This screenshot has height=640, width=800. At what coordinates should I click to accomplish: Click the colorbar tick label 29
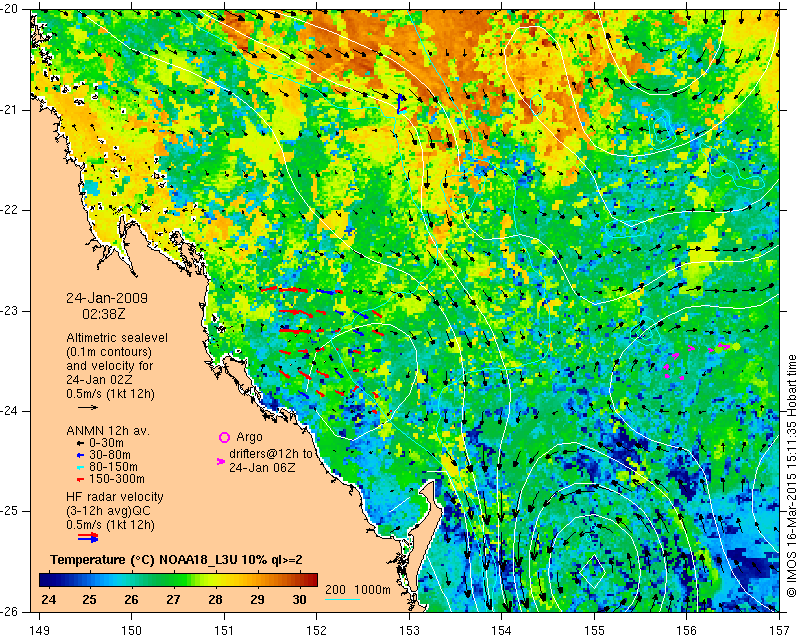click(x=257, y=599)
